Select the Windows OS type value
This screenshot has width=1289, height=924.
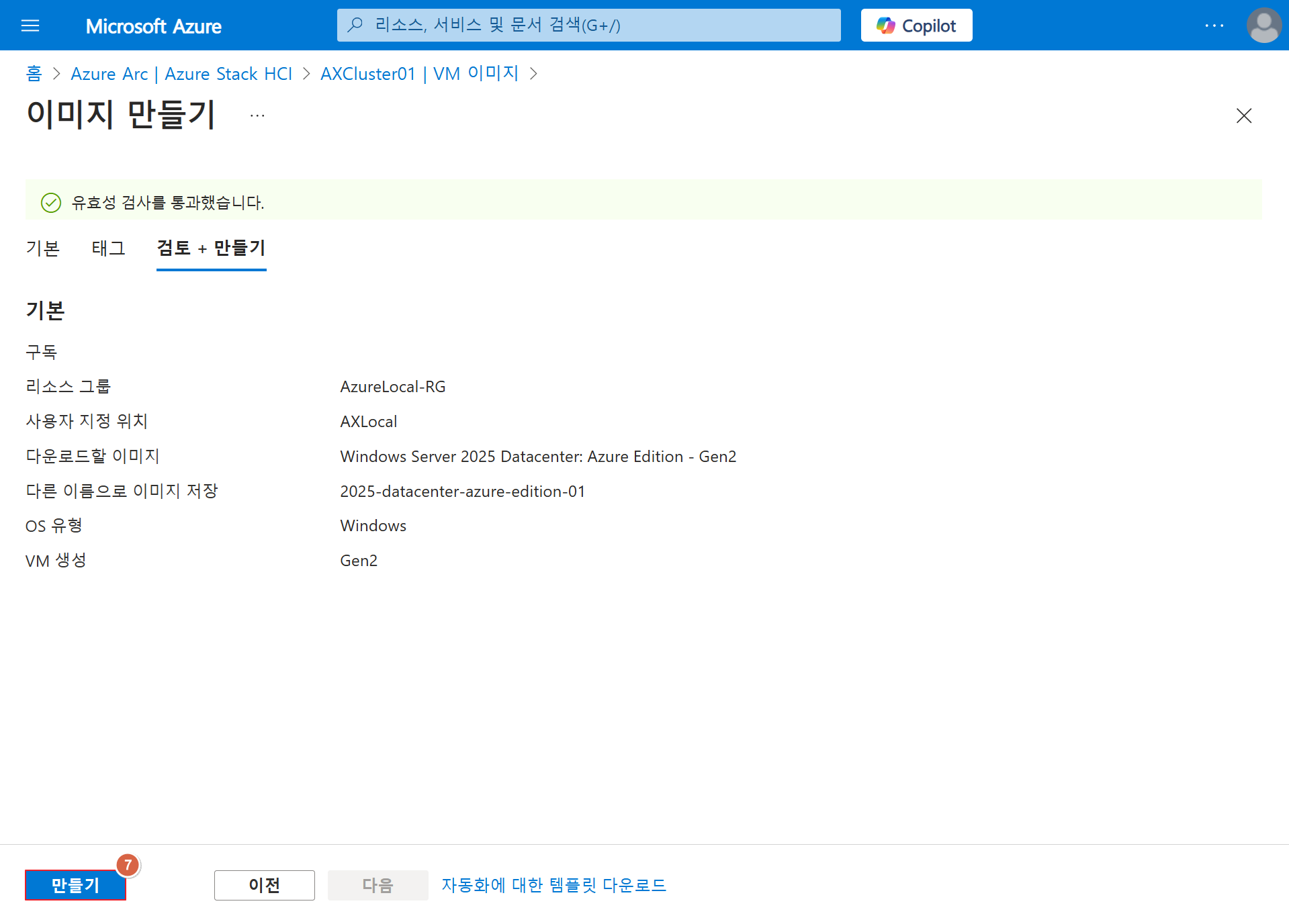(x=373, y=525)
